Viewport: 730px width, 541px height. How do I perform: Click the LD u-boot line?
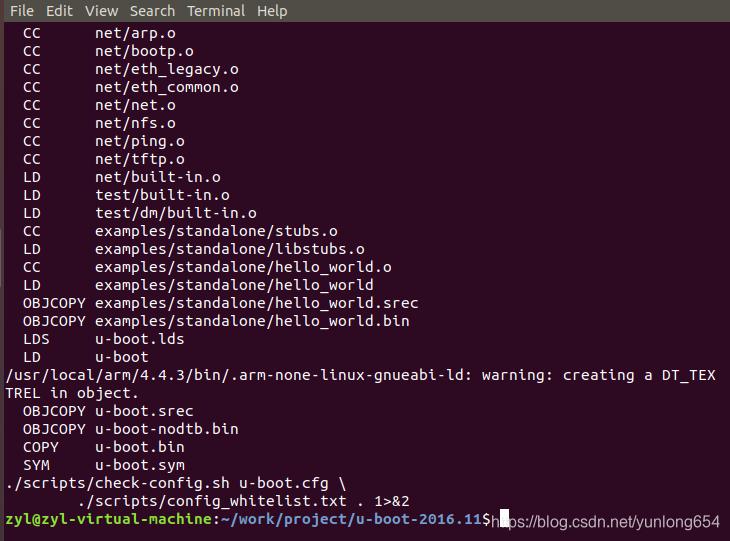point(86,358)
